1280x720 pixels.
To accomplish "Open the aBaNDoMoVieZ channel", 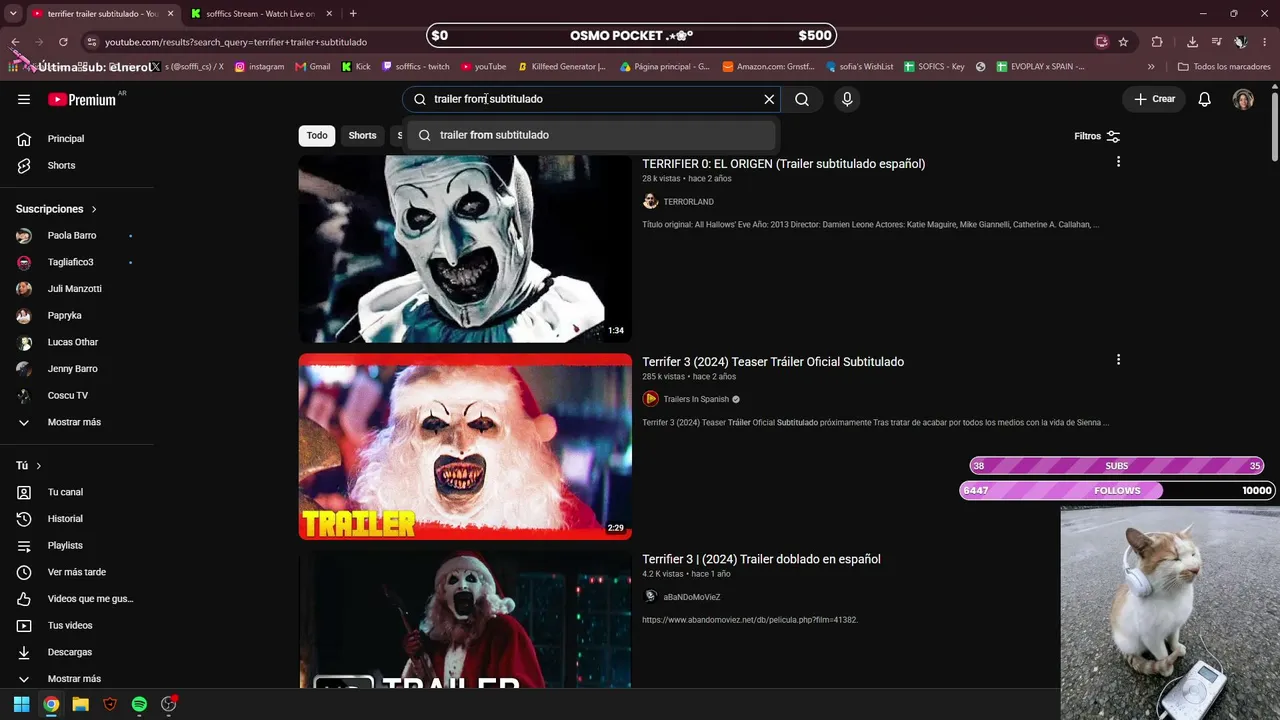I will (691, 597).
